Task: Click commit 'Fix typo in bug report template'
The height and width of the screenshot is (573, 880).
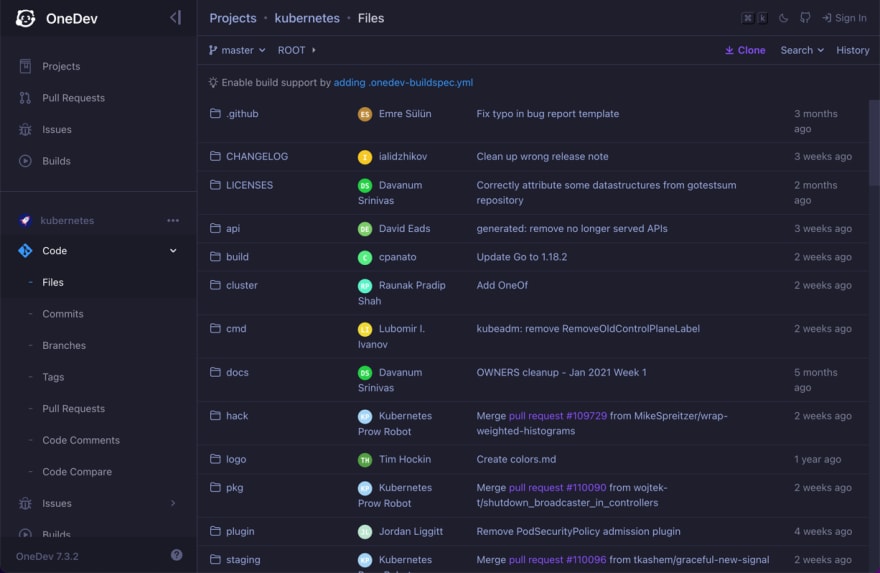Action: [548, 114]
